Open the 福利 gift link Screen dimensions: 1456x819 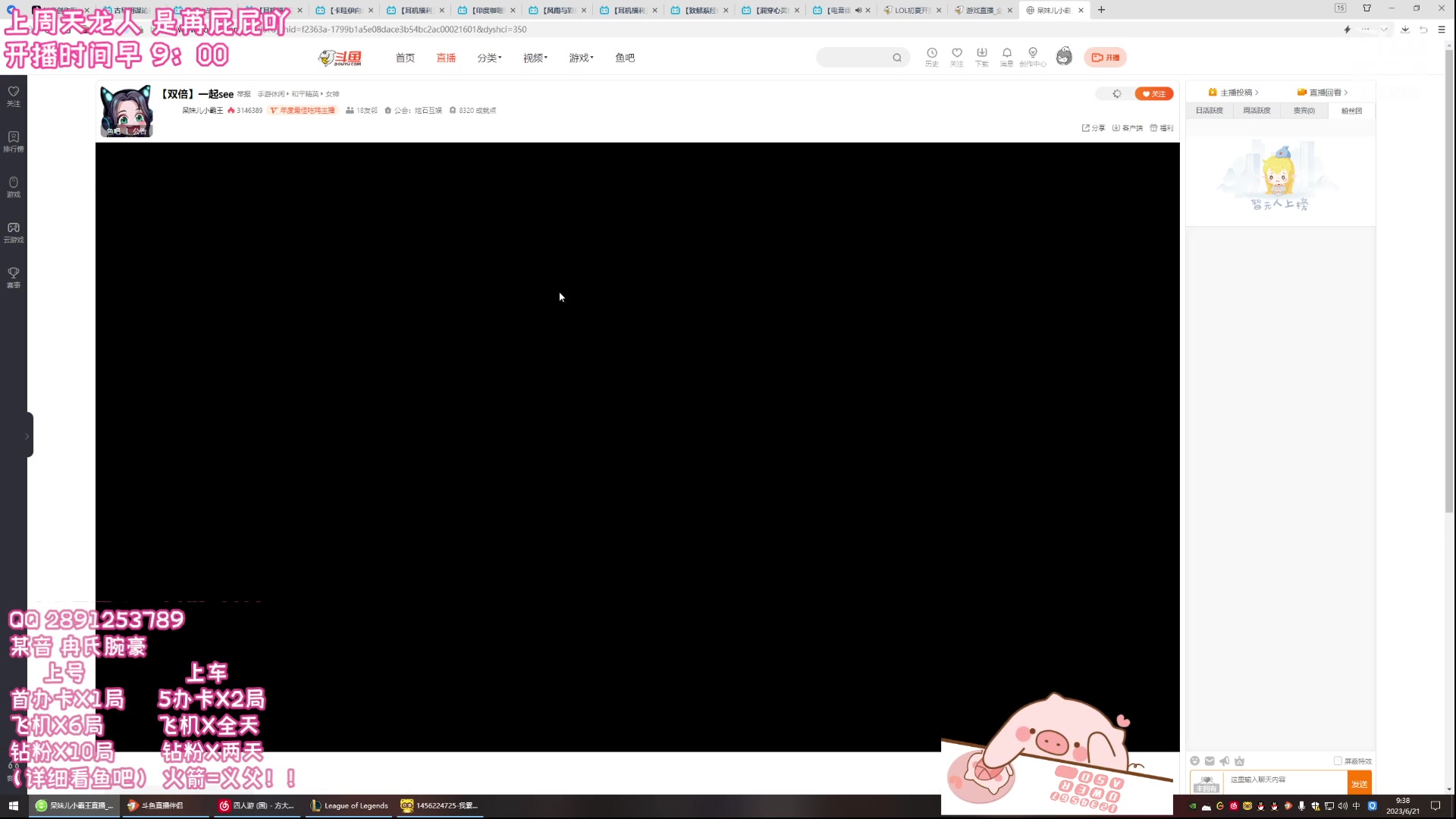click(1162, 128)
